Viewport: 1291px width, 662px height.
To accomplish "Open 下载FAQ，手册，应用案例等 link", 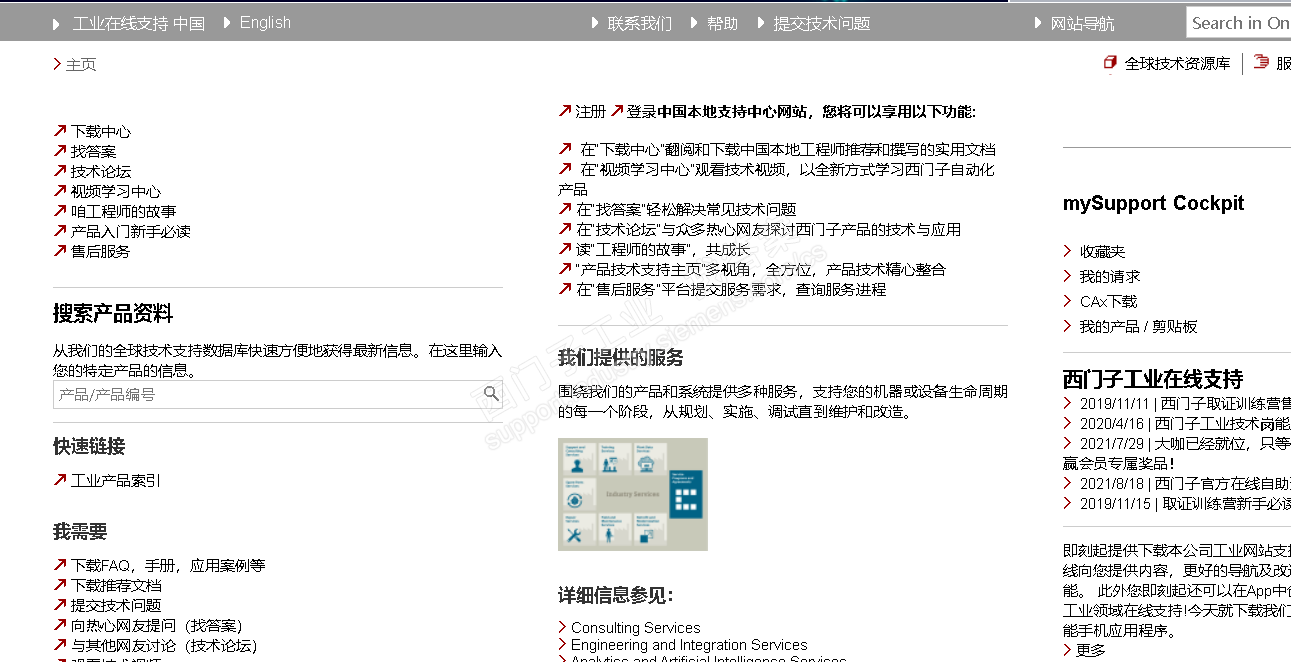I will 167,565.
